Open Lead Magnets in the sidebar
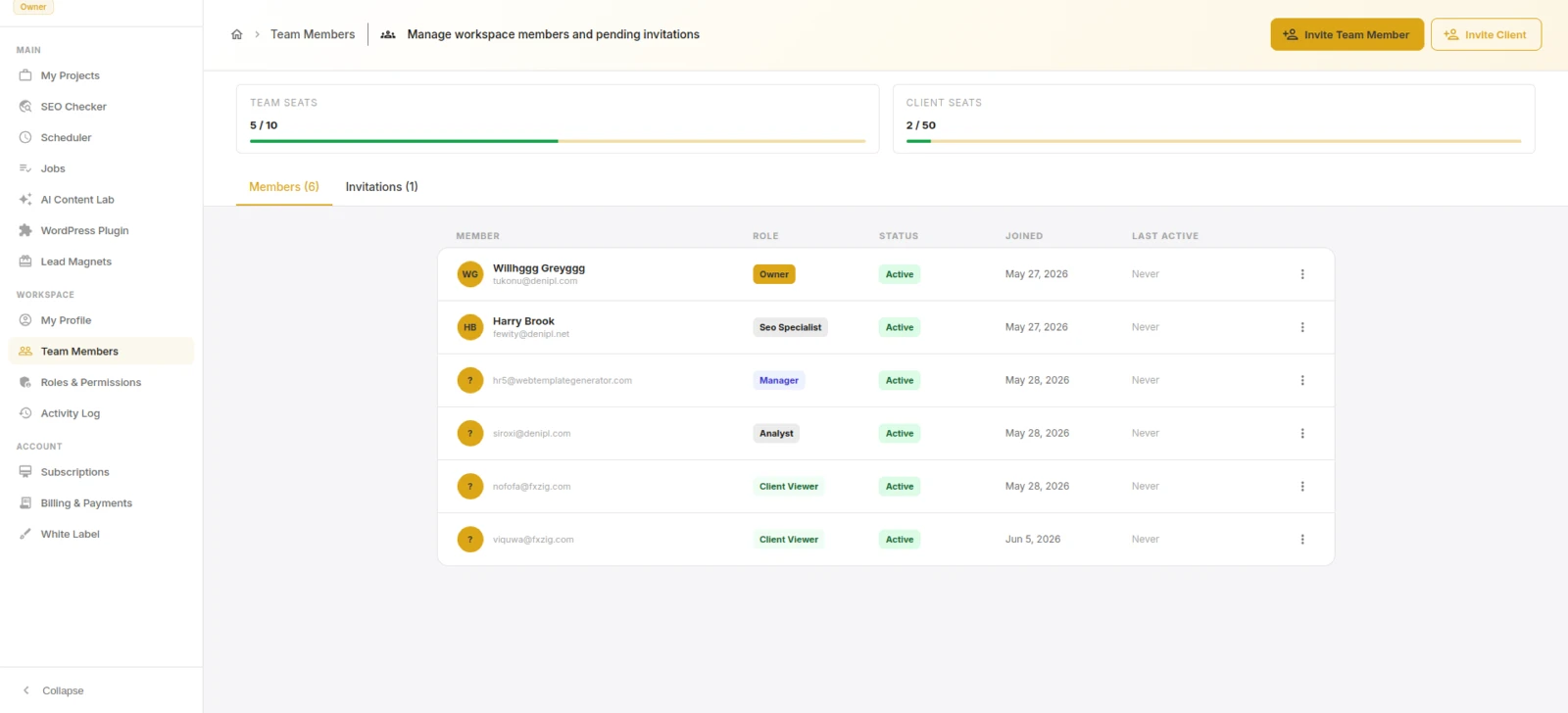This screenshot has width=1568, height=713. point(101,261)
